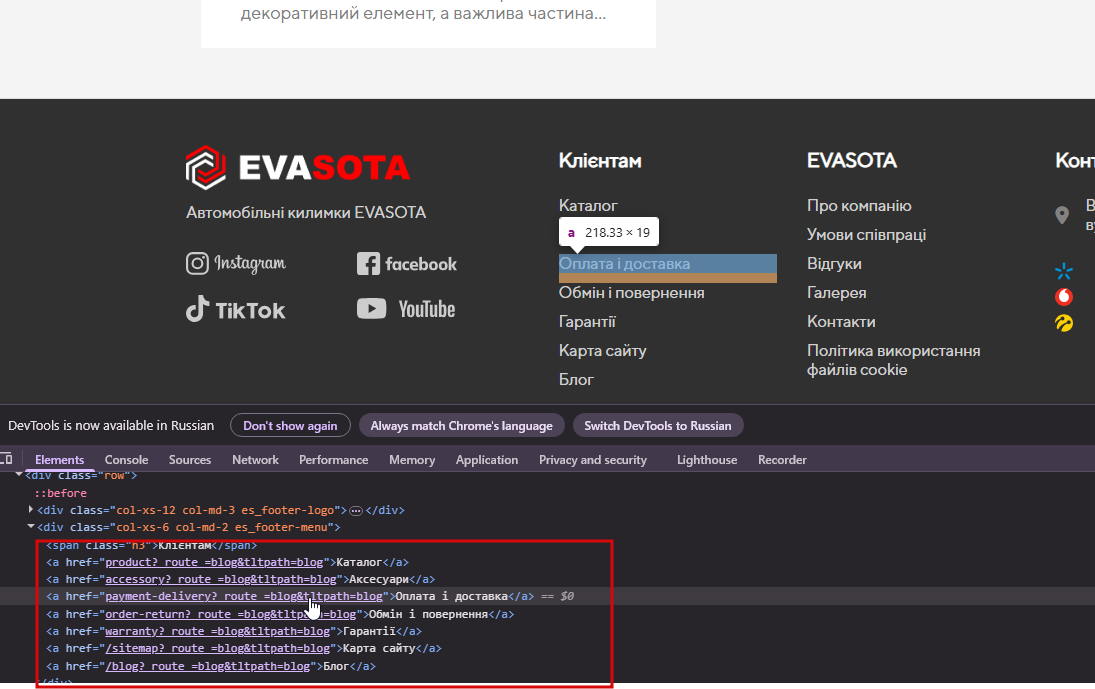Image resolution: width=1095 pixels, height=689 pixels.
Task: Click the /blog href value
Action: point(207,666)
